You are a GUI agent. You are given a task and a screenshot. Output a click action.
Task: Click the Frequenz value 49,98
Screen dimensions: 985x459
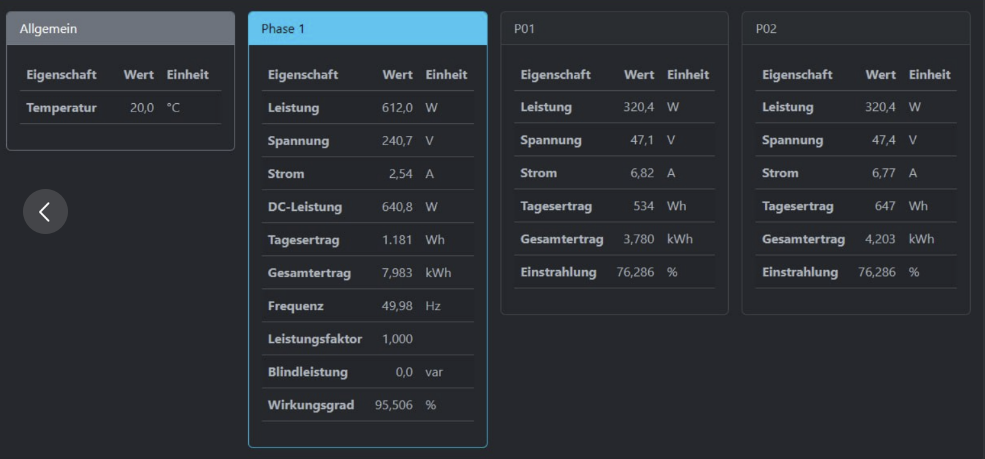(397, 305)
